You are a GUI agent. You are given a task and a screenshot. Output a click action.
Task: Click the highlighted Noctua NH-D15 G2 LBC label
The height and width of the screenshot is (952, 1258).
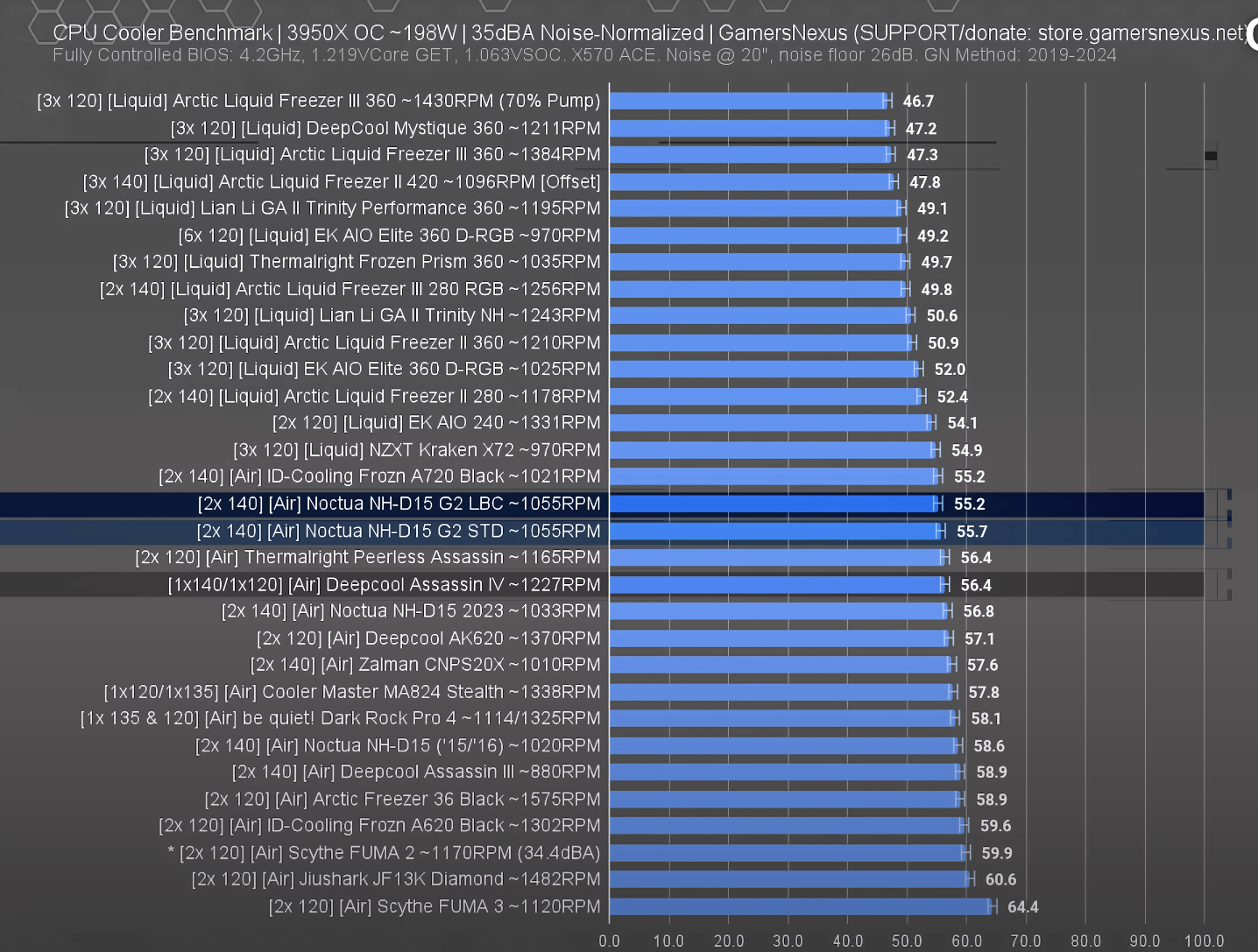399,504
